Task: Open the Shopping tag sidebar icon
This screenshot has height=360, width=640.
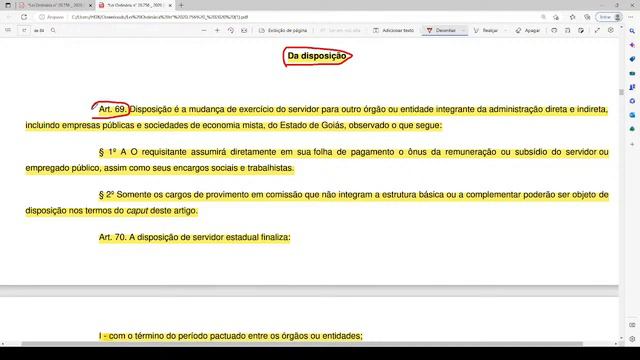Action: coord(632,59)
